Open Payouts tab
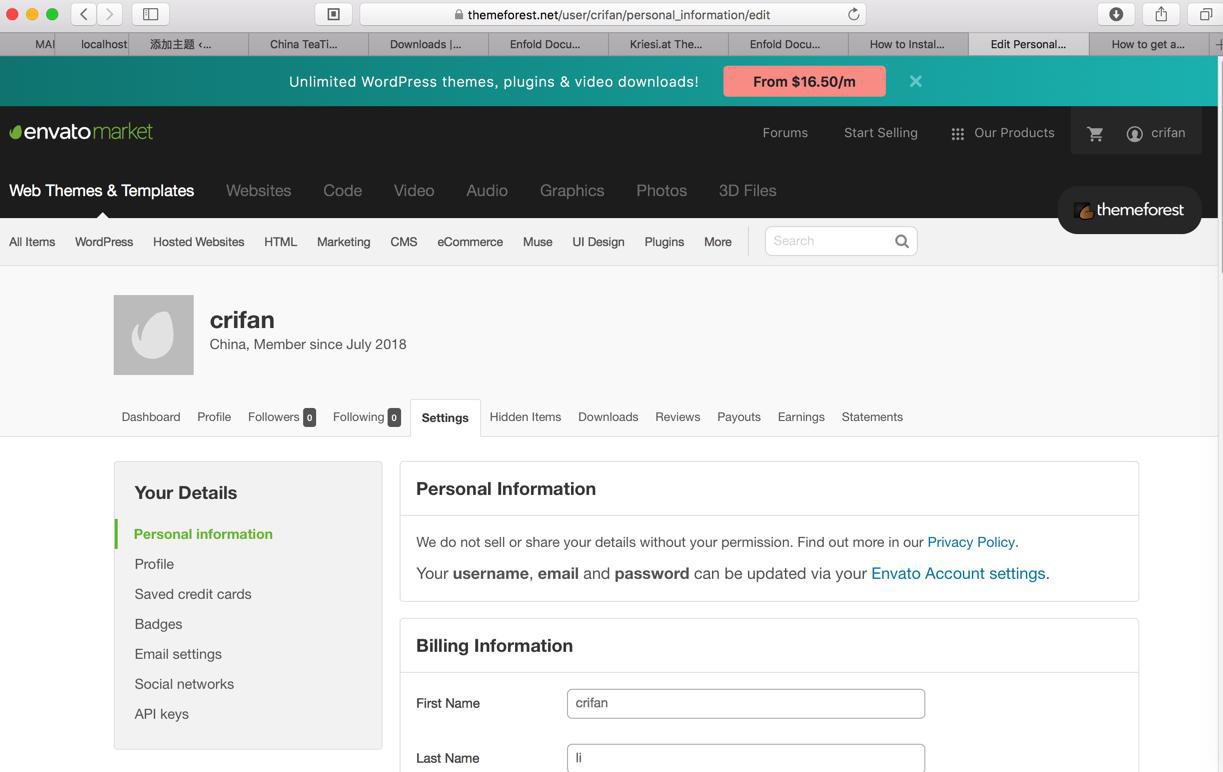 pos(739,417)
